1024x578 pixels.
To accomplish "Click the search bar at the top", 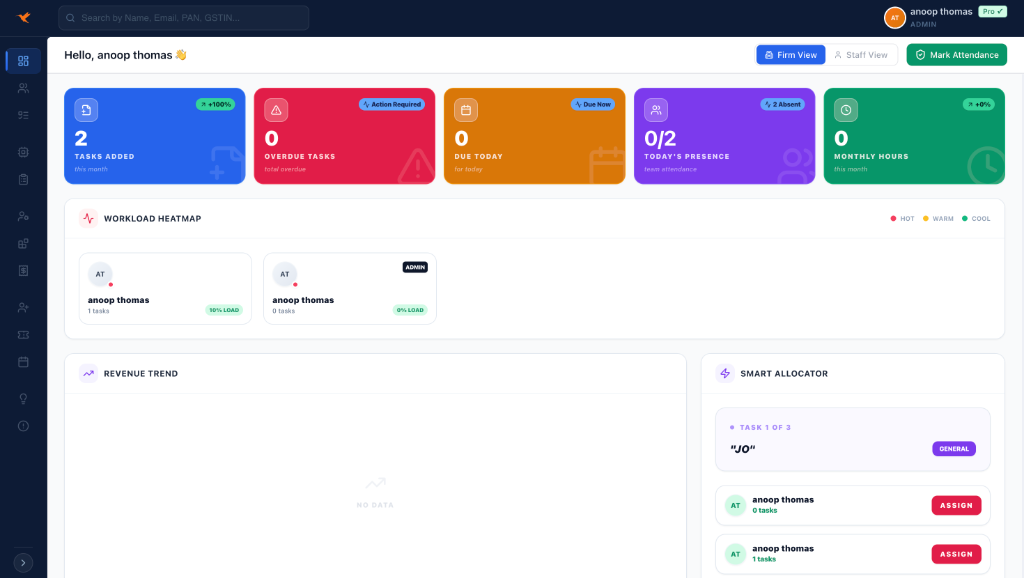I will click(x=183, y=17).
